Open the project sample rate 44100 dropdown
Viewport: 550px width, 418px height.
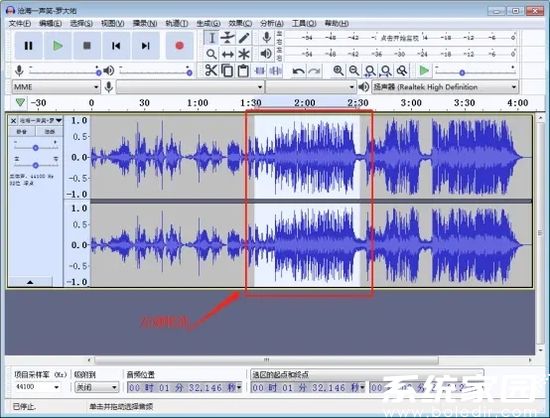coord(36,387)
